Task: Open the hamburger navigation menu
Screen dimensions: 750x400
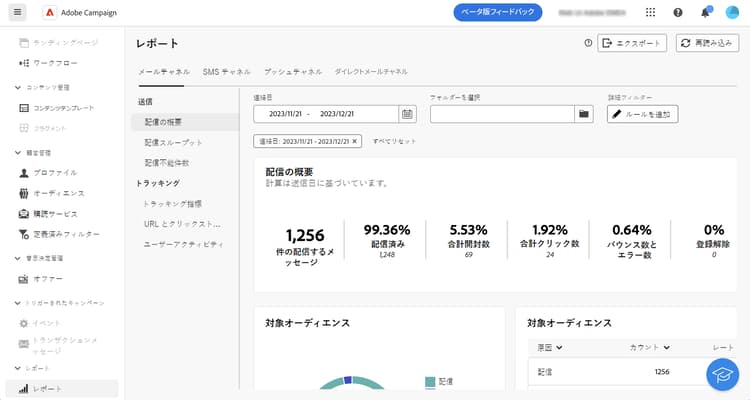Action: point(18,12)
